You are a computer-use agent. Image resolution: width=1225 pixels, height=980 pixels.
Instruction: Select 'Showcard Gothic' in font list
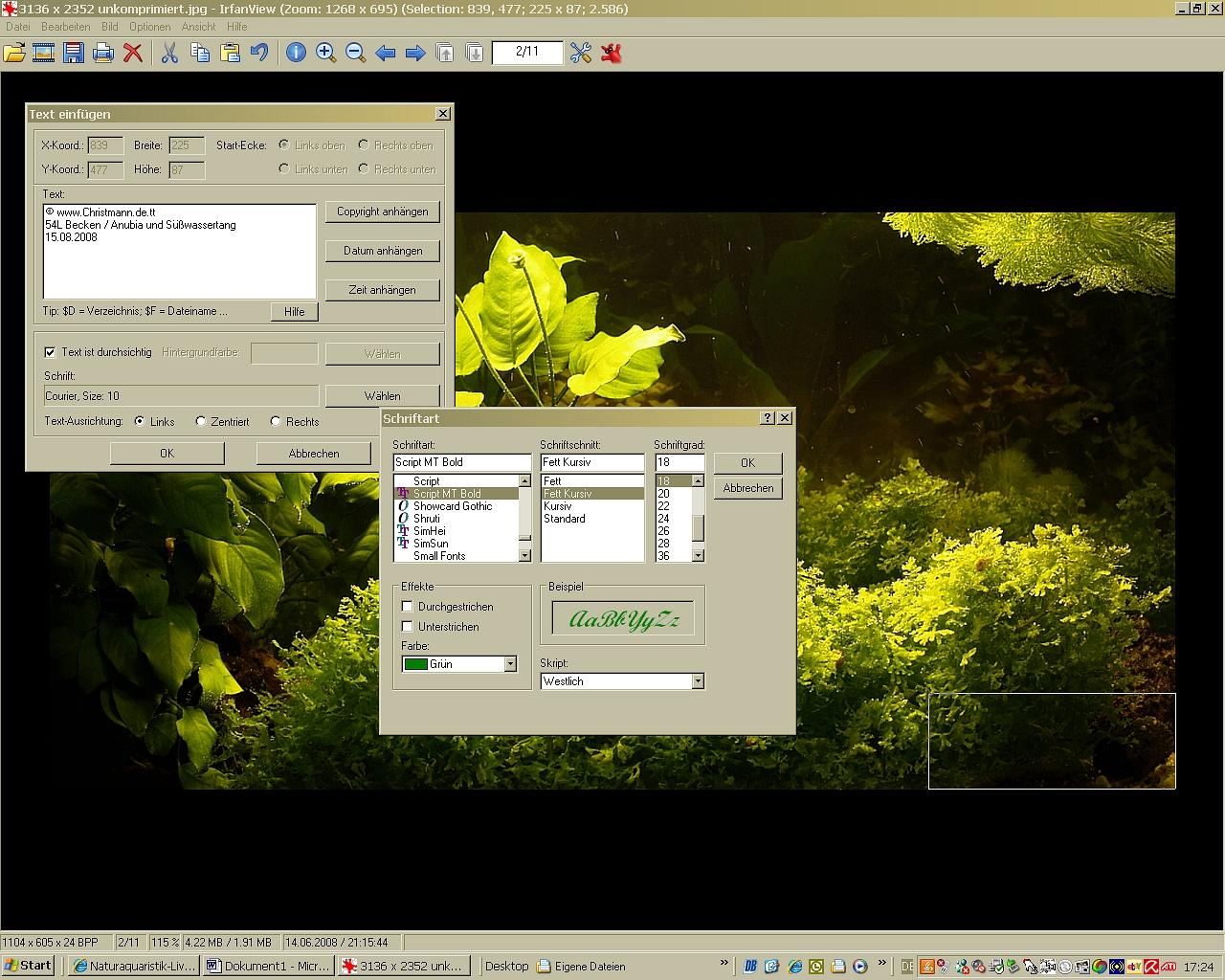pyautogui.click(x=452, y=506)
